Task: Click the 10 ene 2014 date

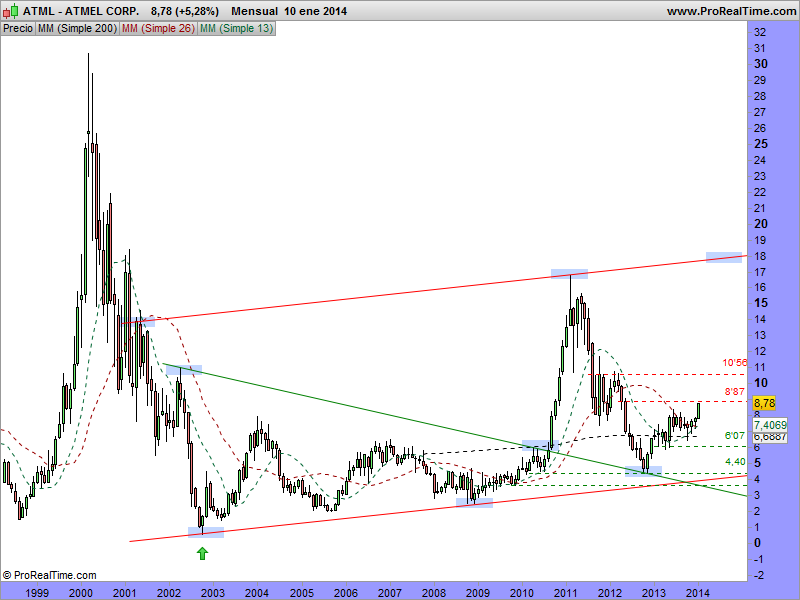Action: 315,11
